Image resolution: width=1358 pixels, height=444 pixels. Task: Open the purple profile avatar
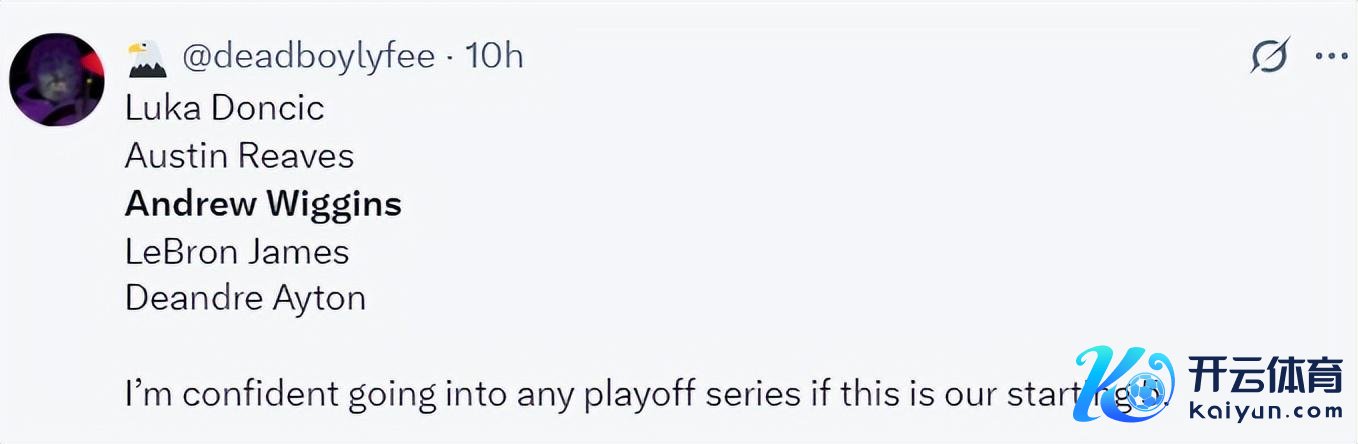coord(57,80)
